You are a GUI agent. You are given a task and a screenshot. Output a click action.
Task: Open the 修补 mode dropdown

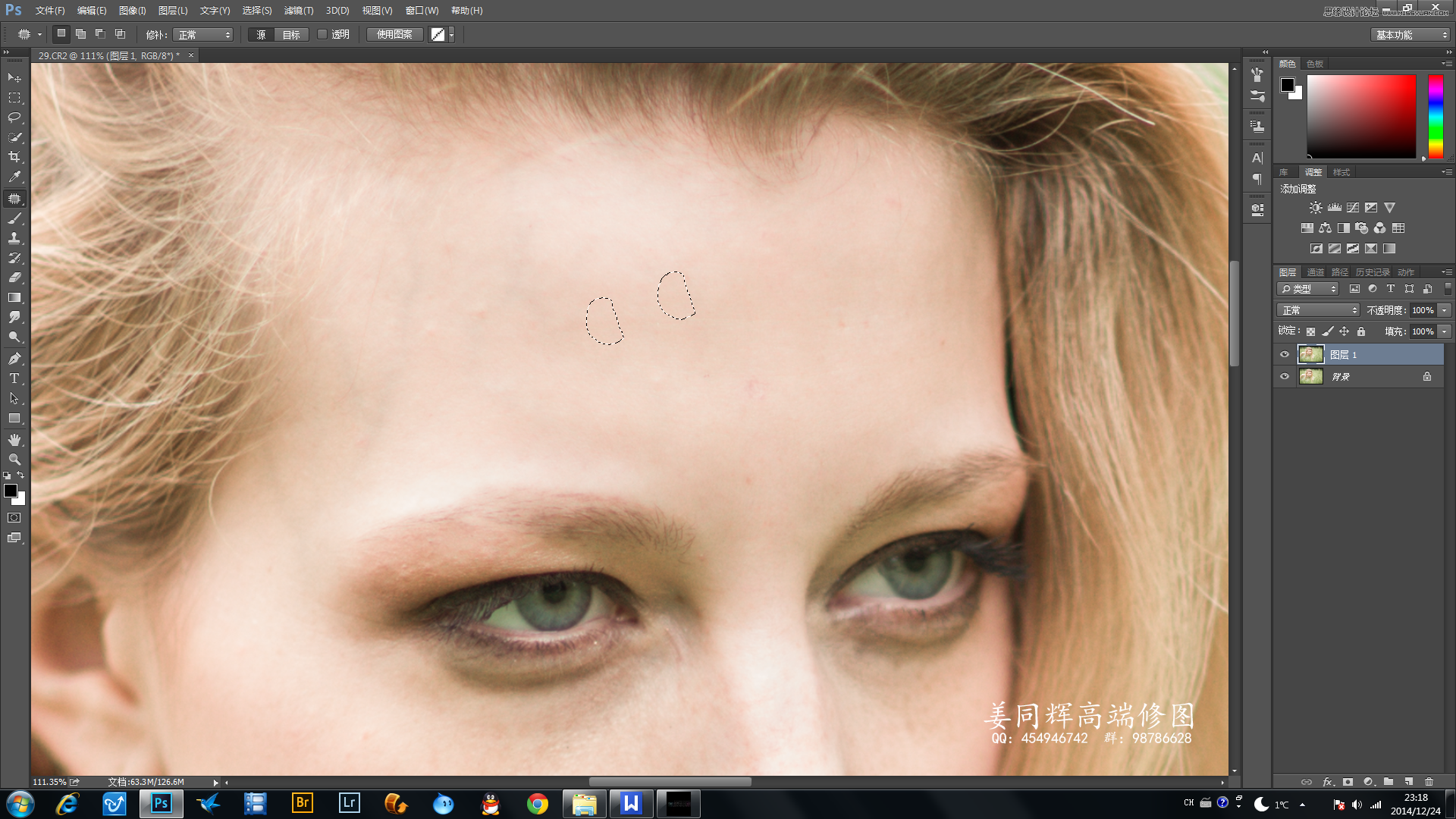(x=203, y=35)
